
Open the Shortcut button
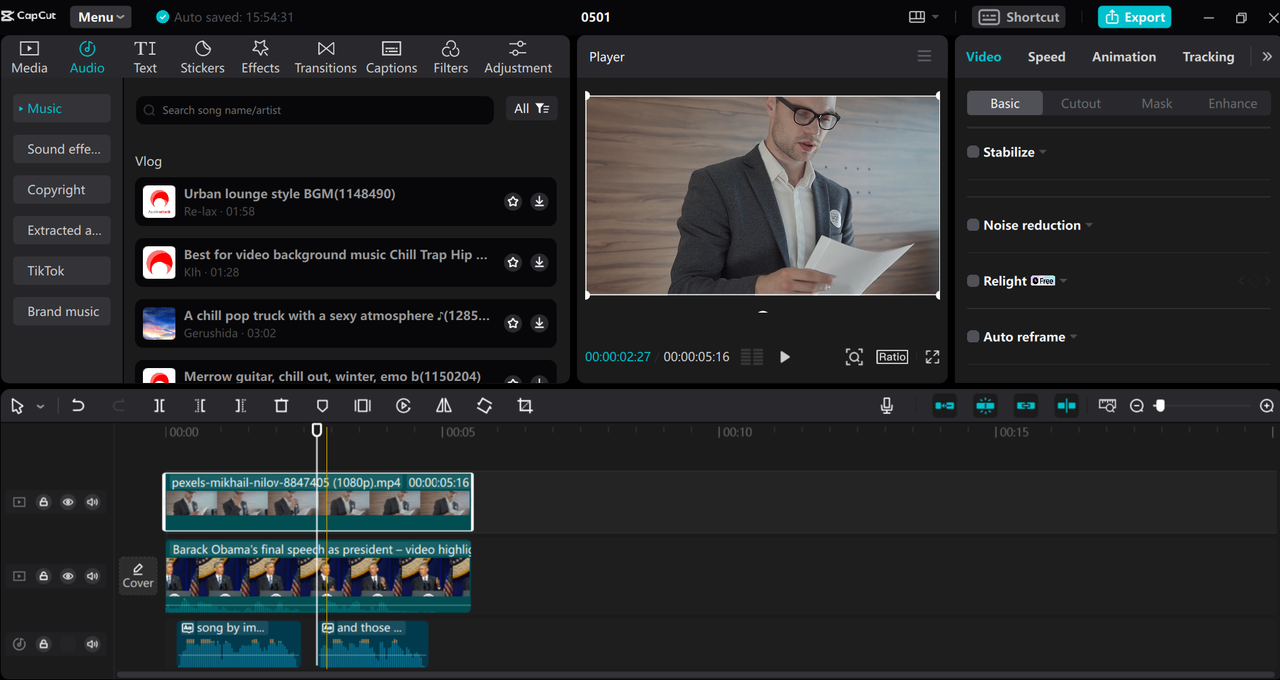pyautogui.click(x=1018, y=17)
